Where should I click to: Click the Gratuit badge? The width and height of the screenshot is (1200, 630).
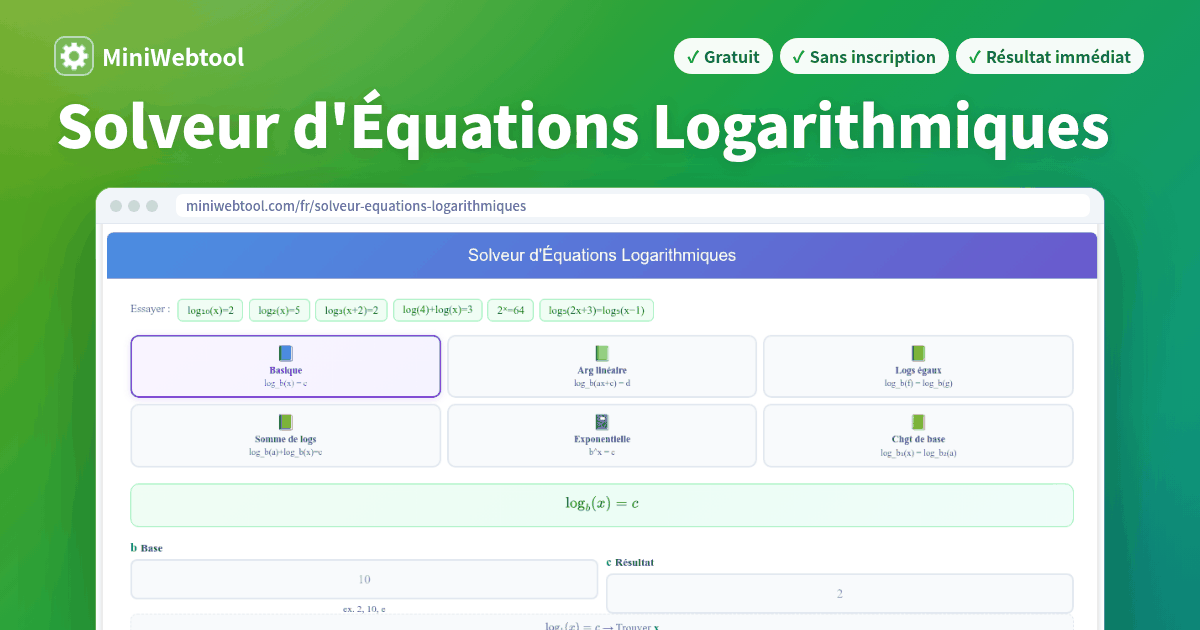[723, 57]
